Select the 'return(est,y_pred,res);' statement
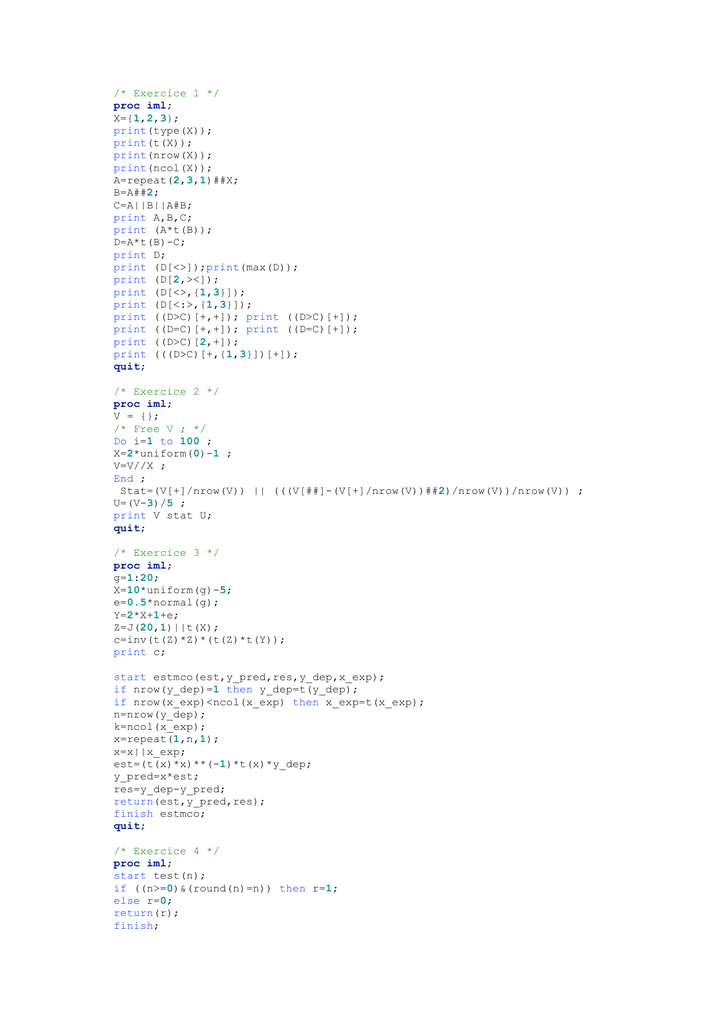Screen dimensions: 725x1024 (189, 802)
